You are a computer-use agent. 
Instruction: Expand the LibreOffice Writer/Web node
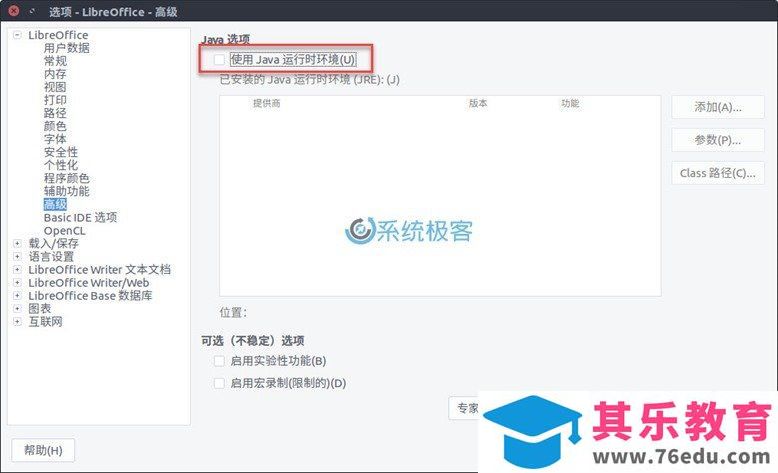coord(17,282)
